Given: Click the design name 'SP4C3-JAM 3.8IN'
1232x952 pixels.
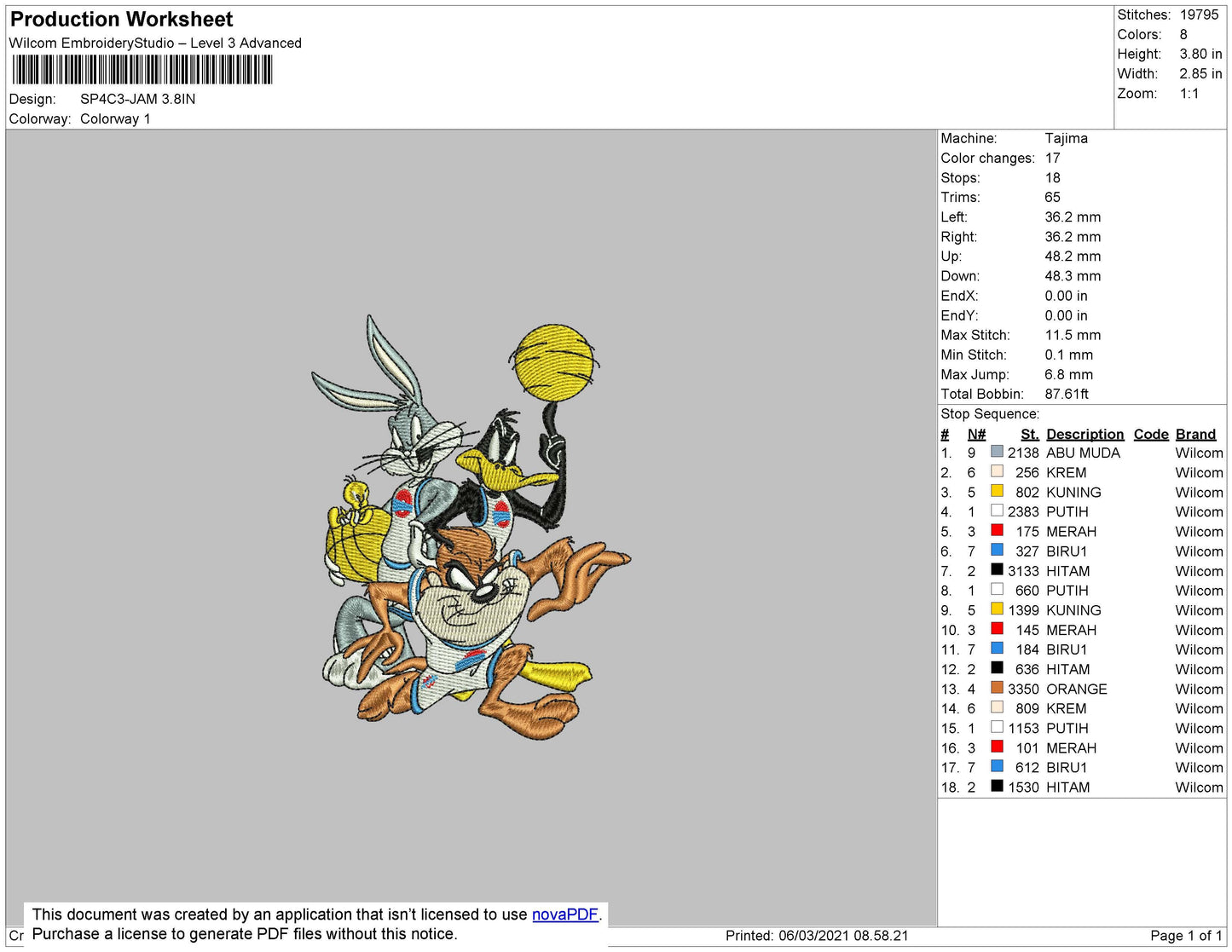Looking at the screenshot, I should pos(137,99).
